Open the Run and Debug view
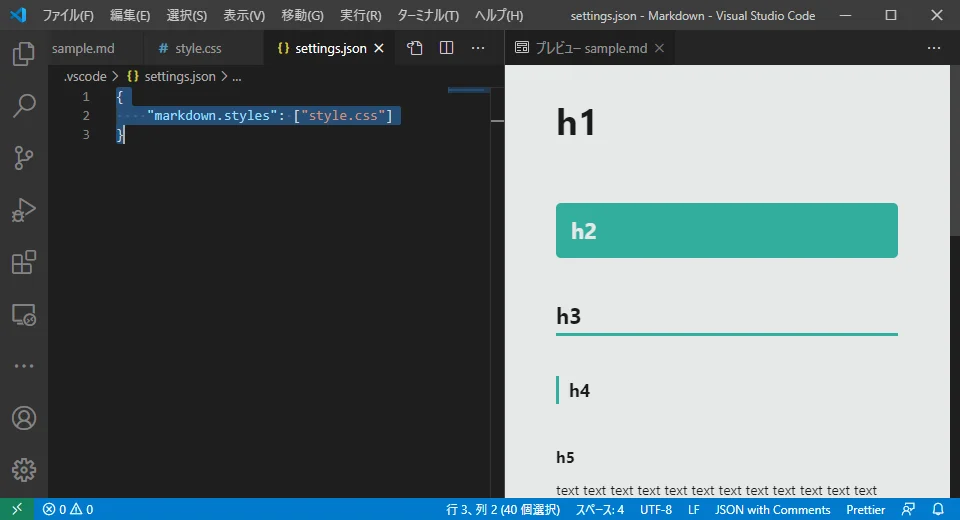The width and height of the screenshot is (960, 520). (x=24, y=210)
